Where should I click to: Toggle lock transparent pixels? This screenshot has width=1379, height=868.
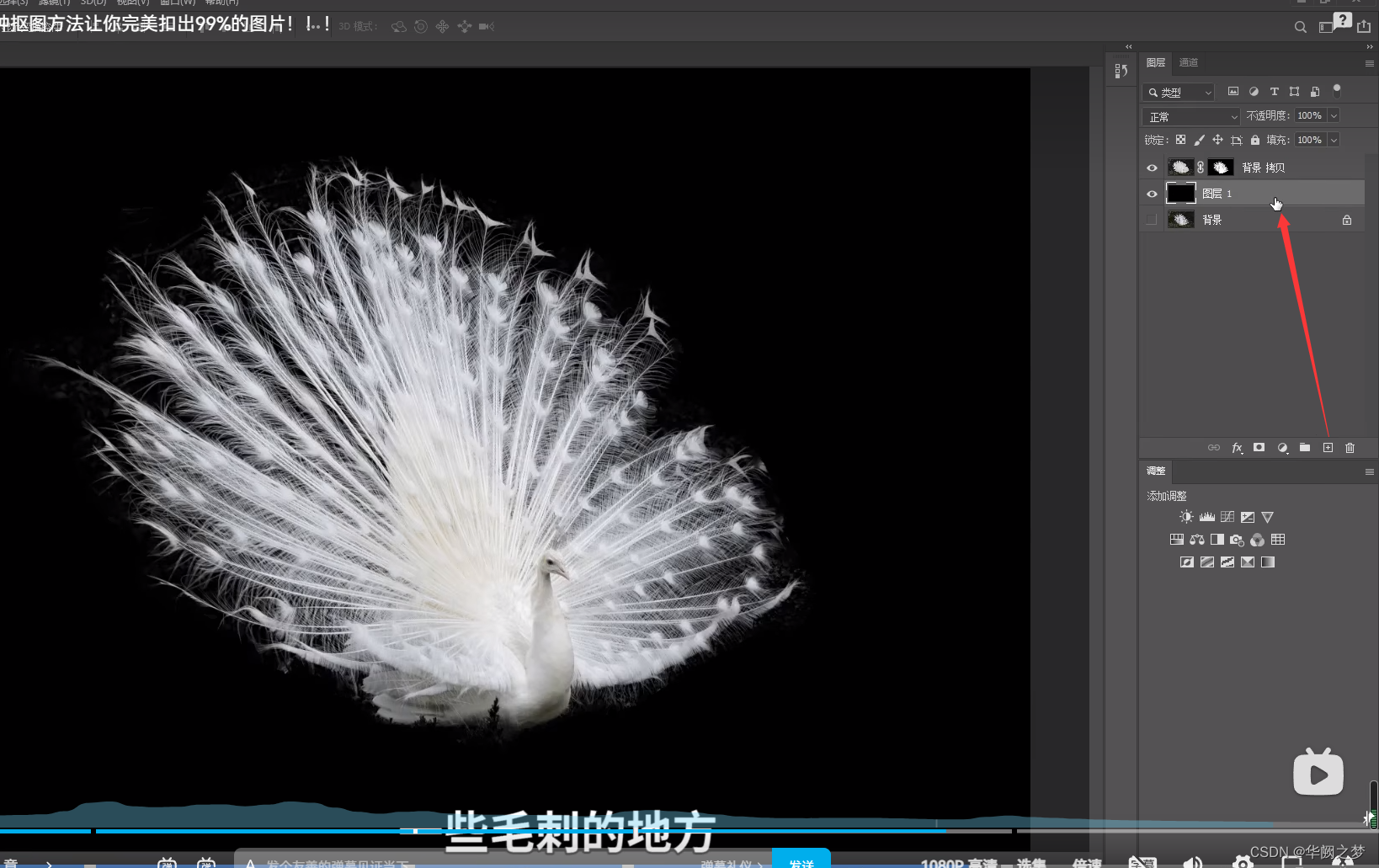tap(1180, 140)
